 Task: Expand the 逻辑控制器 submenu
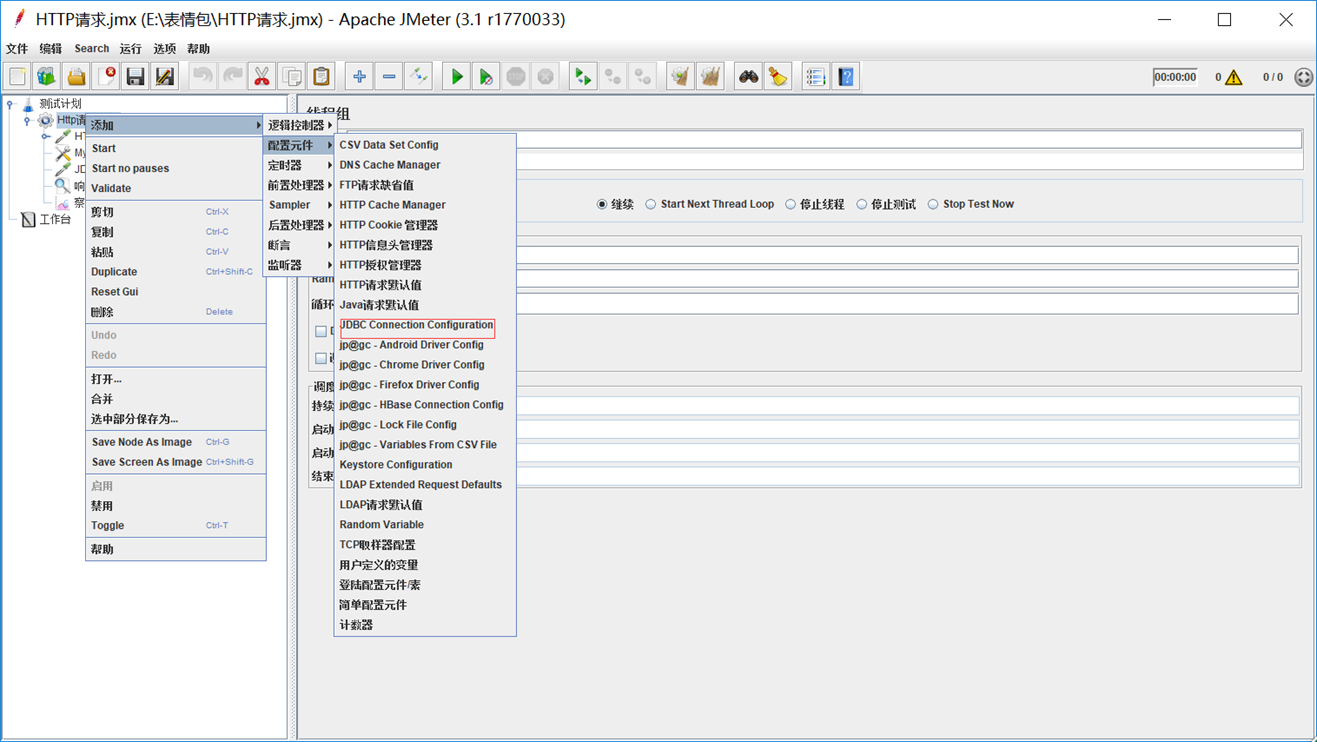pos(299,125)
